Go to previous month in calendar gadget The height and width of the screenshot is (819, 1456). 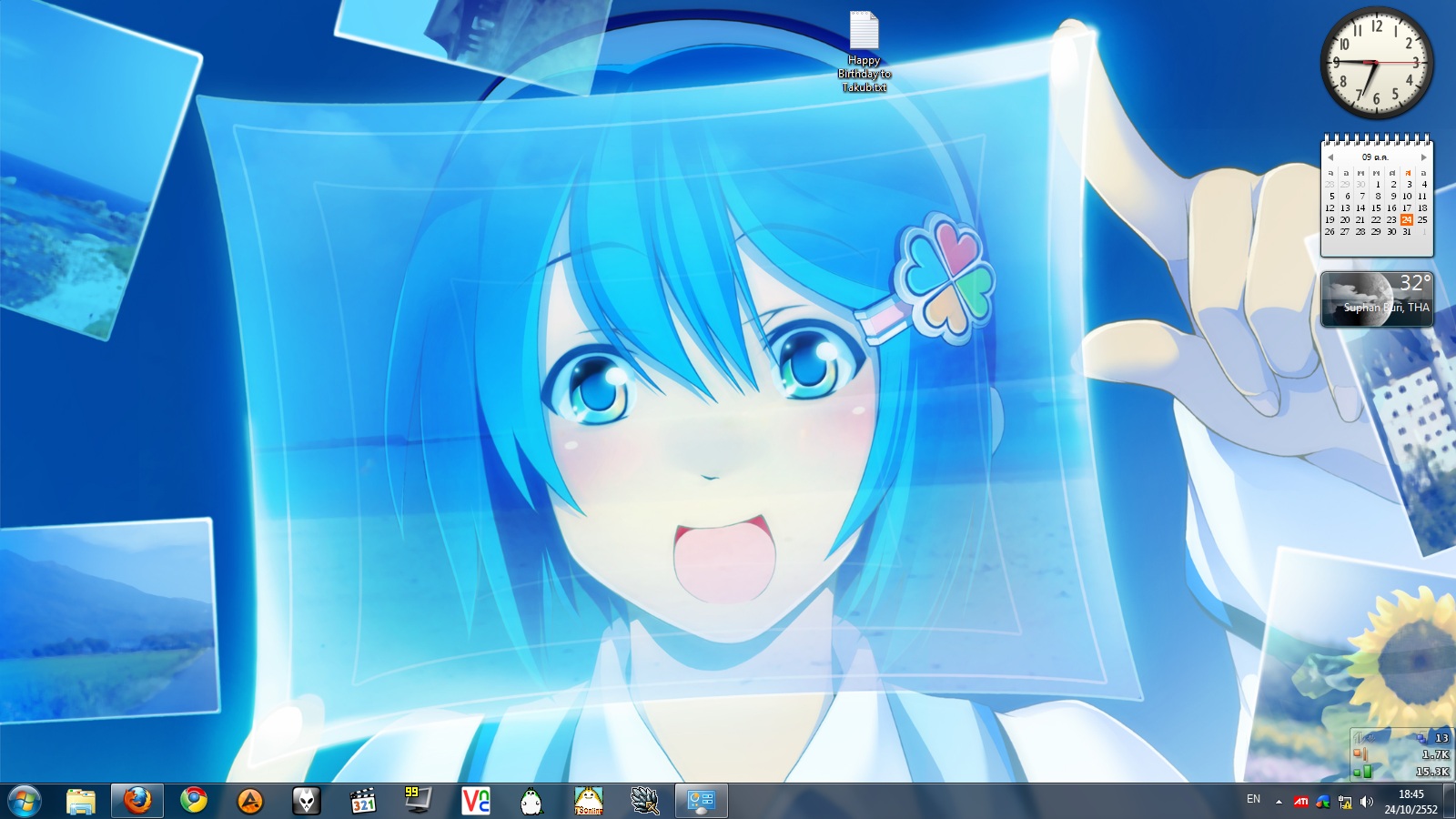coord(1330,157)
